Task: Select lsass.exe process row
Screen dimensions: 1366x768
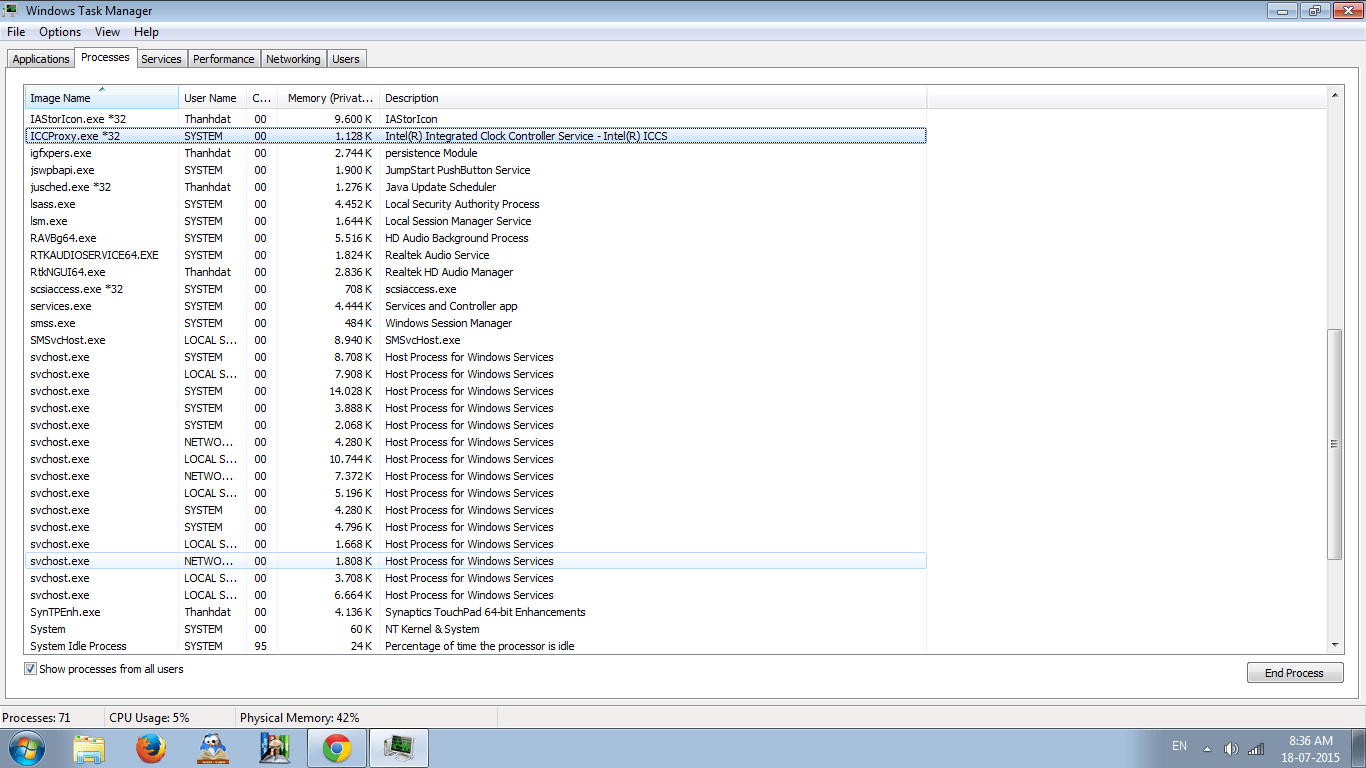Action: [x=476, y=204]
